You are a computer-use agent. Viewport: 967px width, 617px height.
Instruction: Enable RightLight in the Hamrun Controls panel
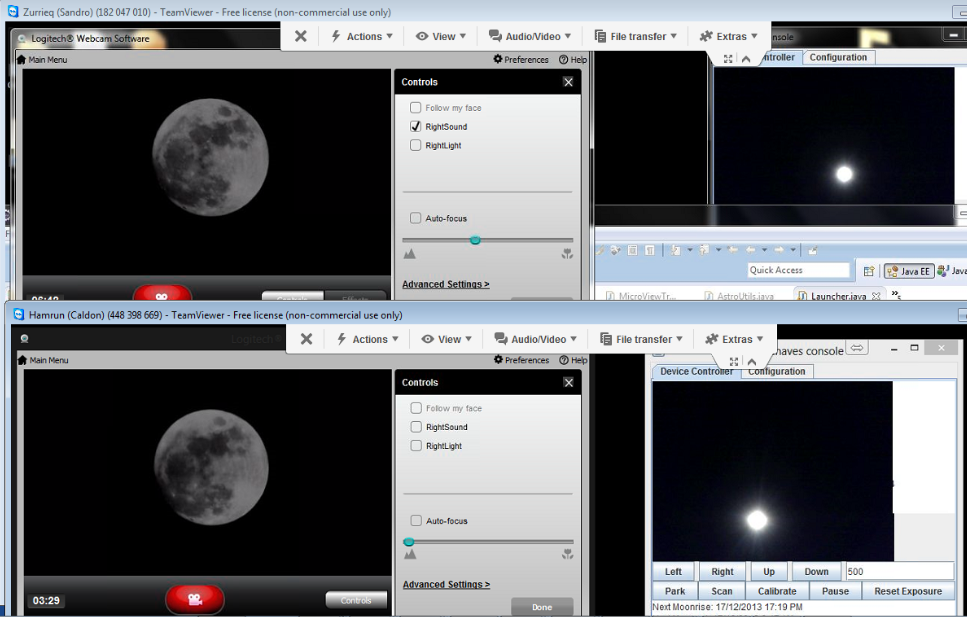pyautogui.click(x=416, y=446)
